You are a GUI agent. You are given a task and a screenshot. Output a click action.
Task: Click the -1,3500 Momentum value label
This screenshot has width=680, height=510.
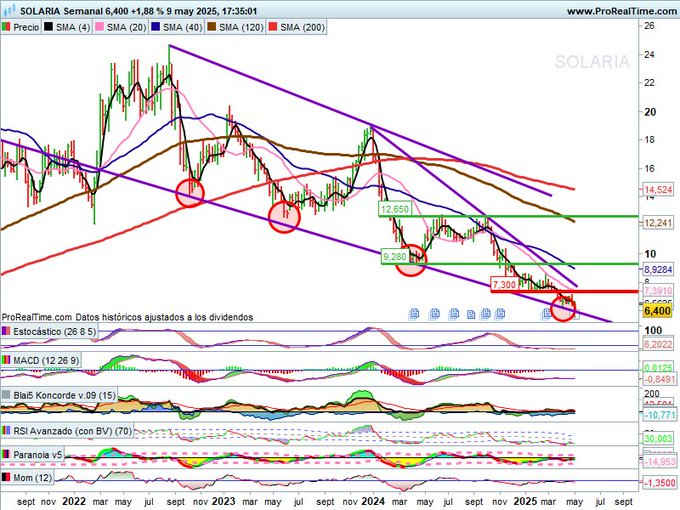point(659,483)
